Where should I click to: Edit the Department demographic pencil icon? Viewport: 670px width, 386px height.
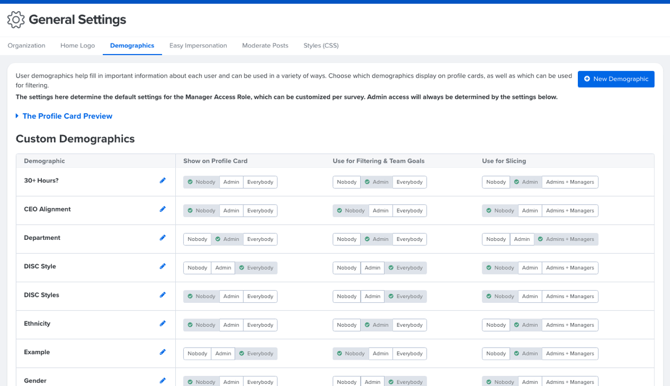162,238
